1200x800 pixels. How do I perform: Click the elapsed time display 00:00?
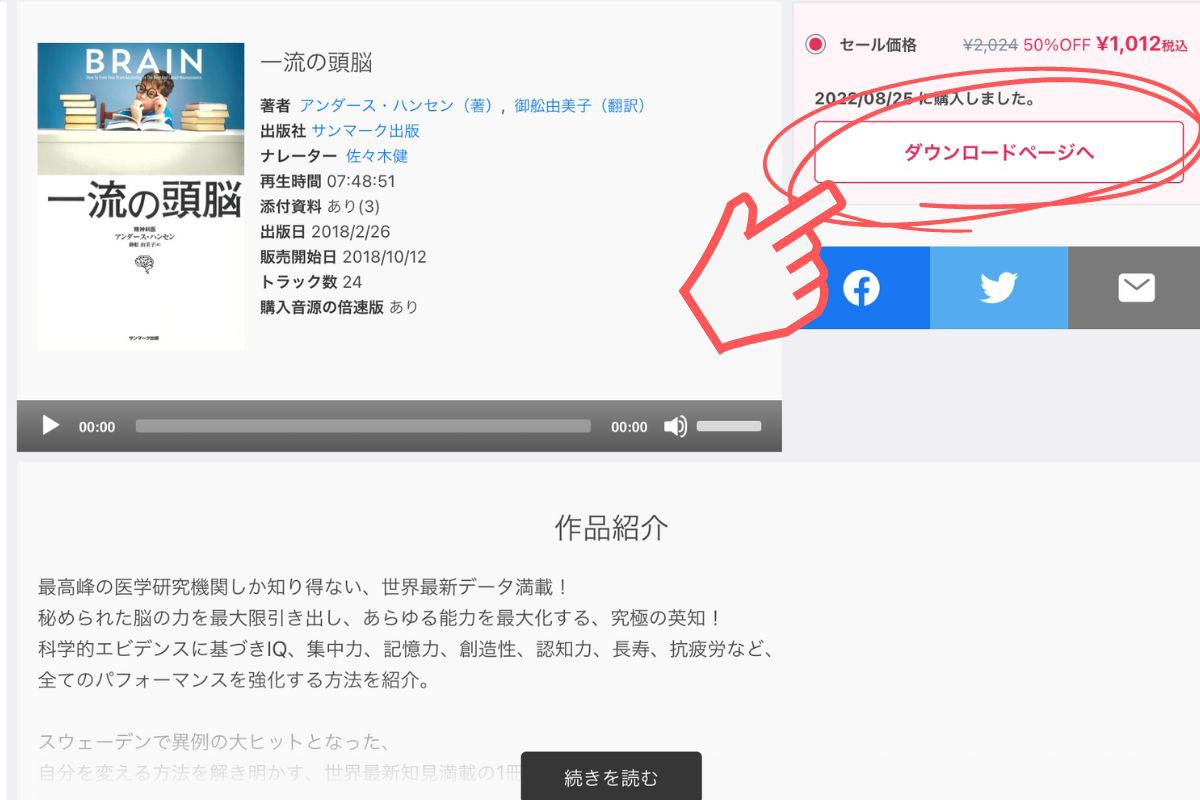click(x=96, y=426)
